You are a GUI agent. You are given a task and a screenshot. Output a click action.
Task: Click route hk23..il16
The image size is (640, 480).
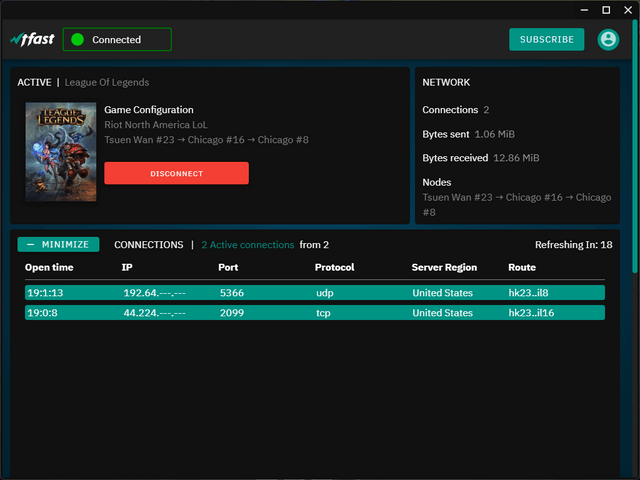pyautogui.click(x=531, y=313)
